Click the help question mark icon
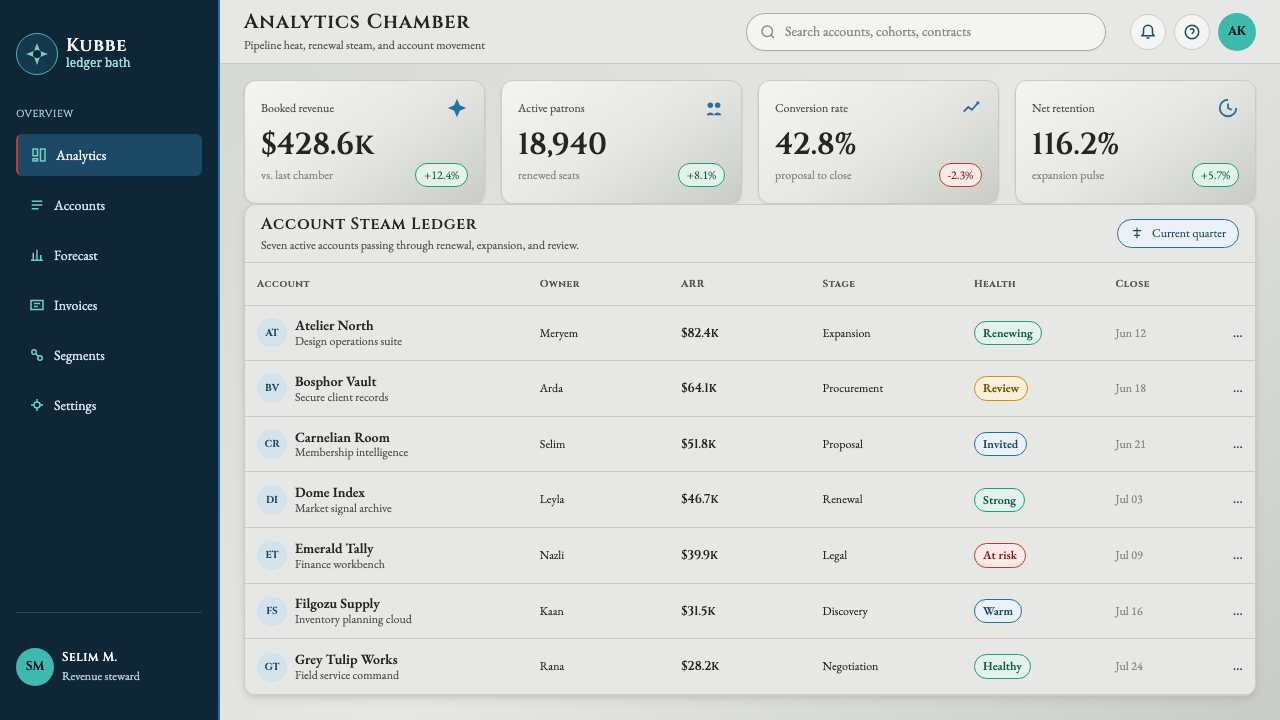Image resolution: width=1280 pixels, height=720 pixels. click(1192, 32)
